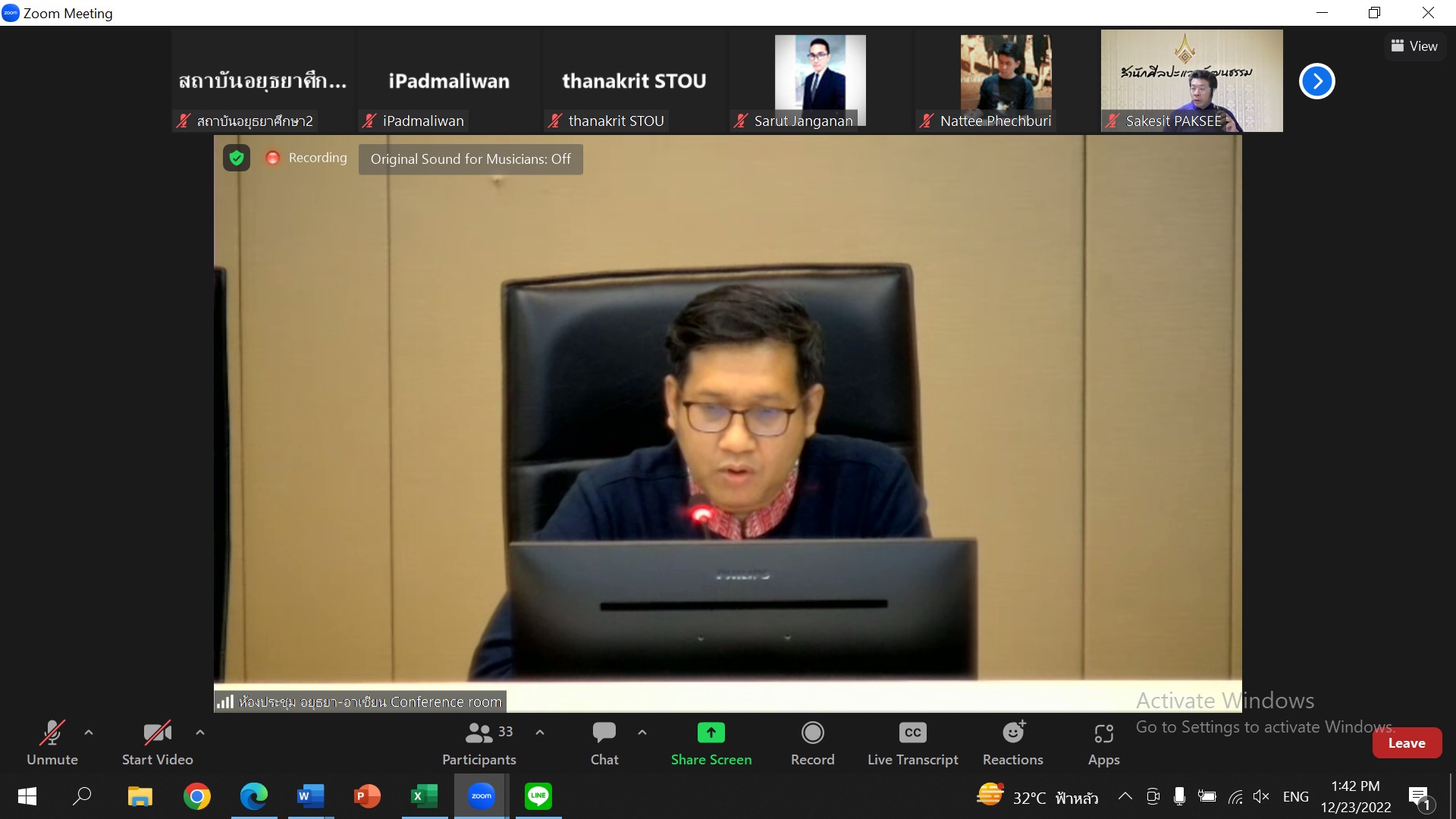
Task: Open the clock showing 1:42 PM
Action: [x=1356, y=796]
